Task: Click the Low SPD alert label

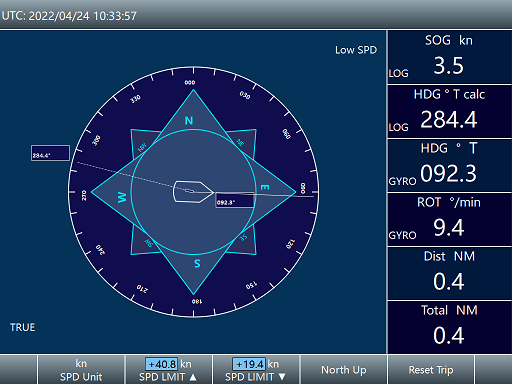Action: point(356,50)
